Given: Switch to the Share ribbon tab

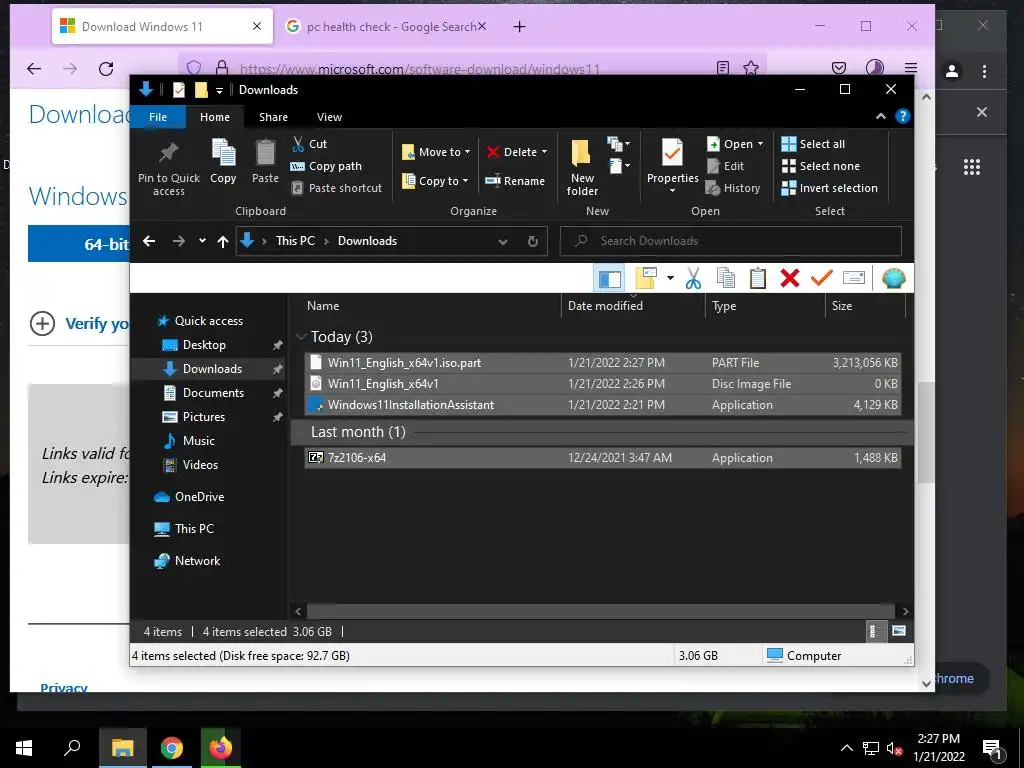Looking at the screenshot, I should coord(273,117).
